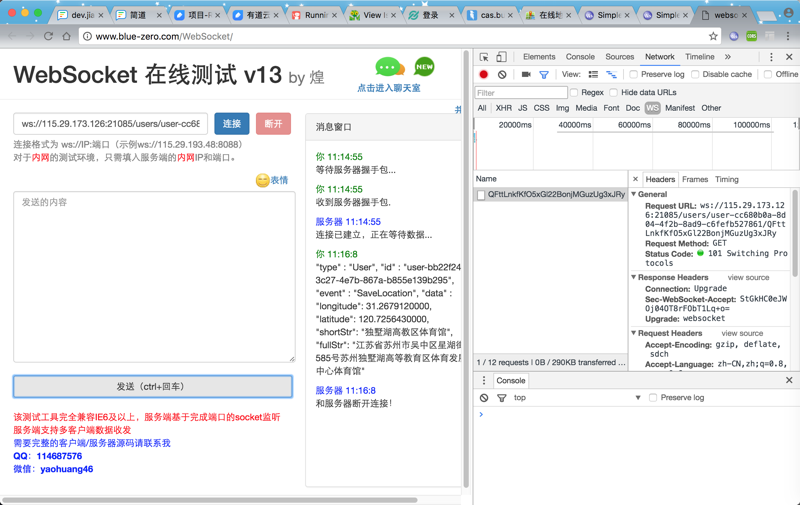Focus the Network Filter text box
The height and width of the screenshot is (505, 800).
(521, 92)
